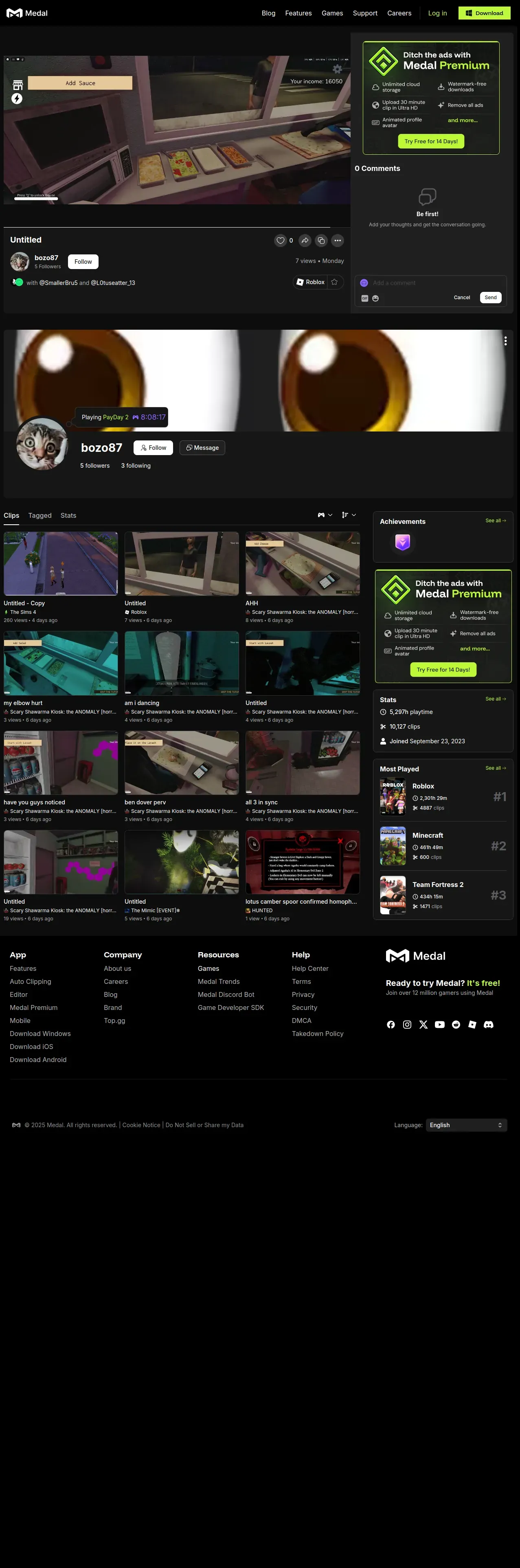See all Achievements

tap(496, 521)
